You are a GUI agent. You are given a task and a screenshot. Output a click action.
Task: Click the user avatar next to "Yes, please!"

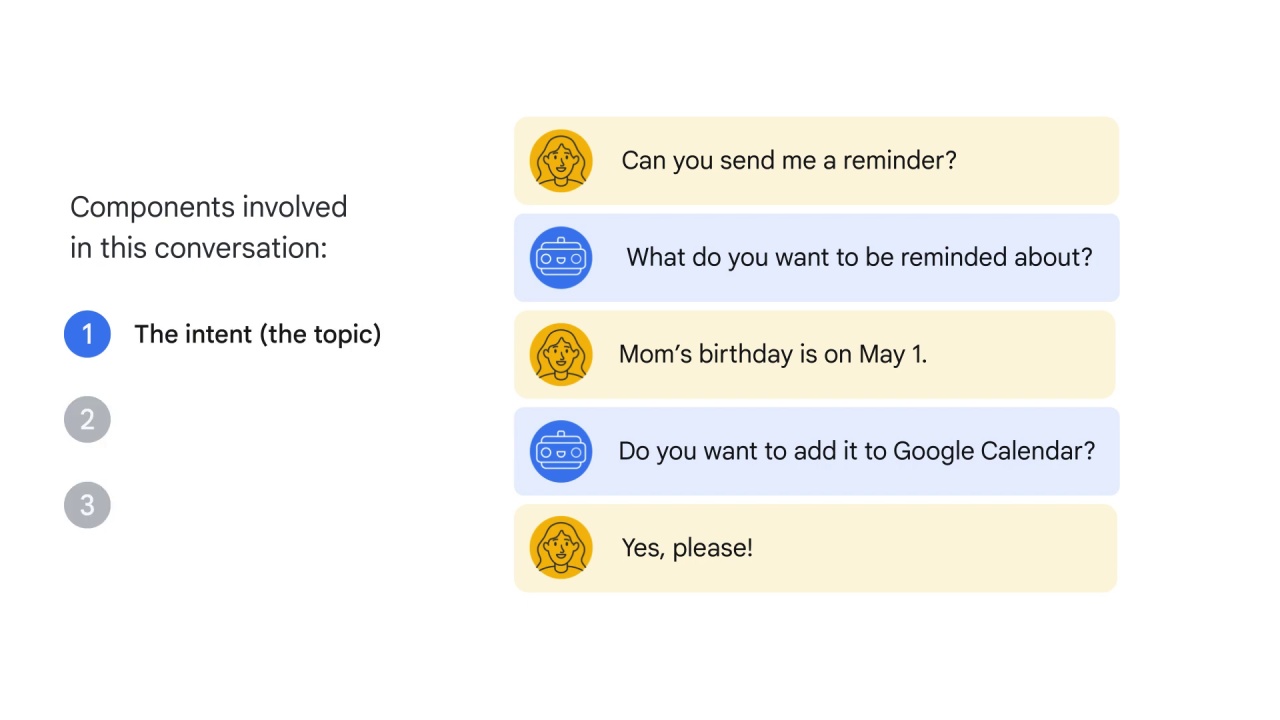pos(561,547)
